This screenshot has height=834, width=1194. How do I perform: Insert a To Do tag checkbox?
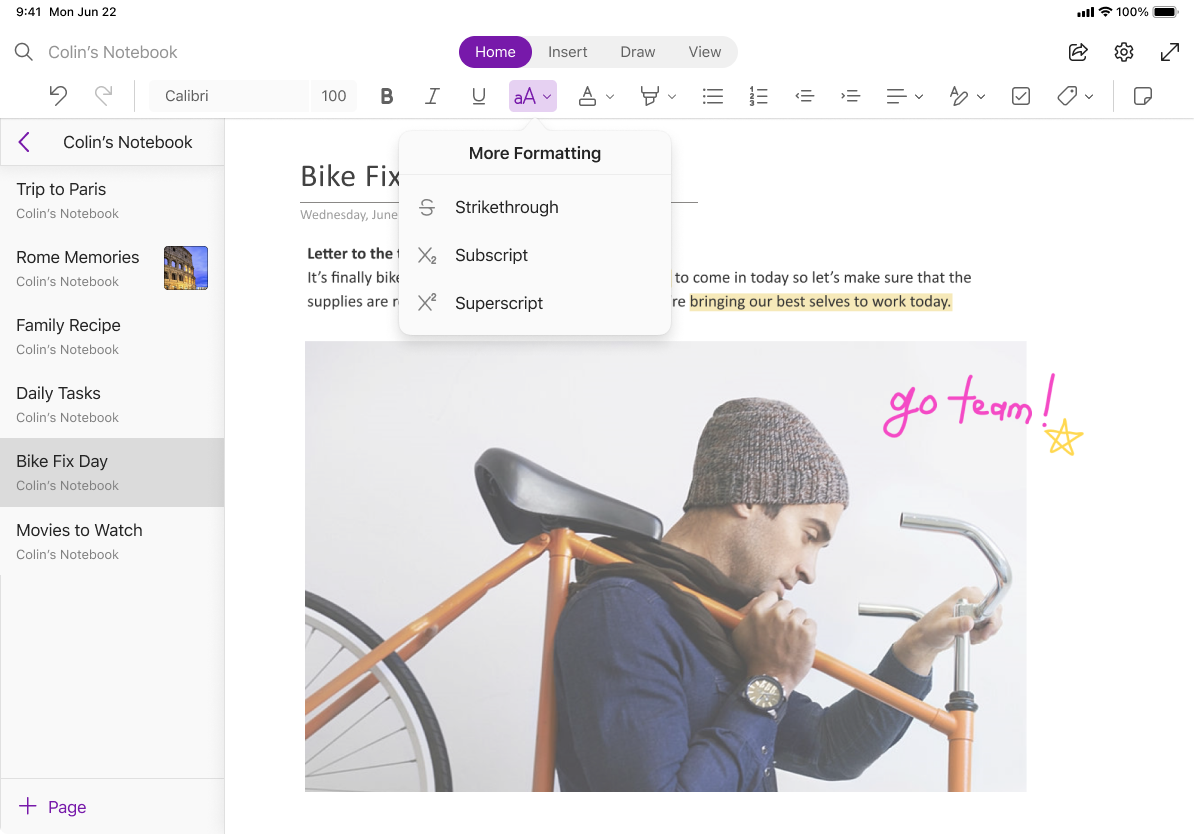(1020, 95)
